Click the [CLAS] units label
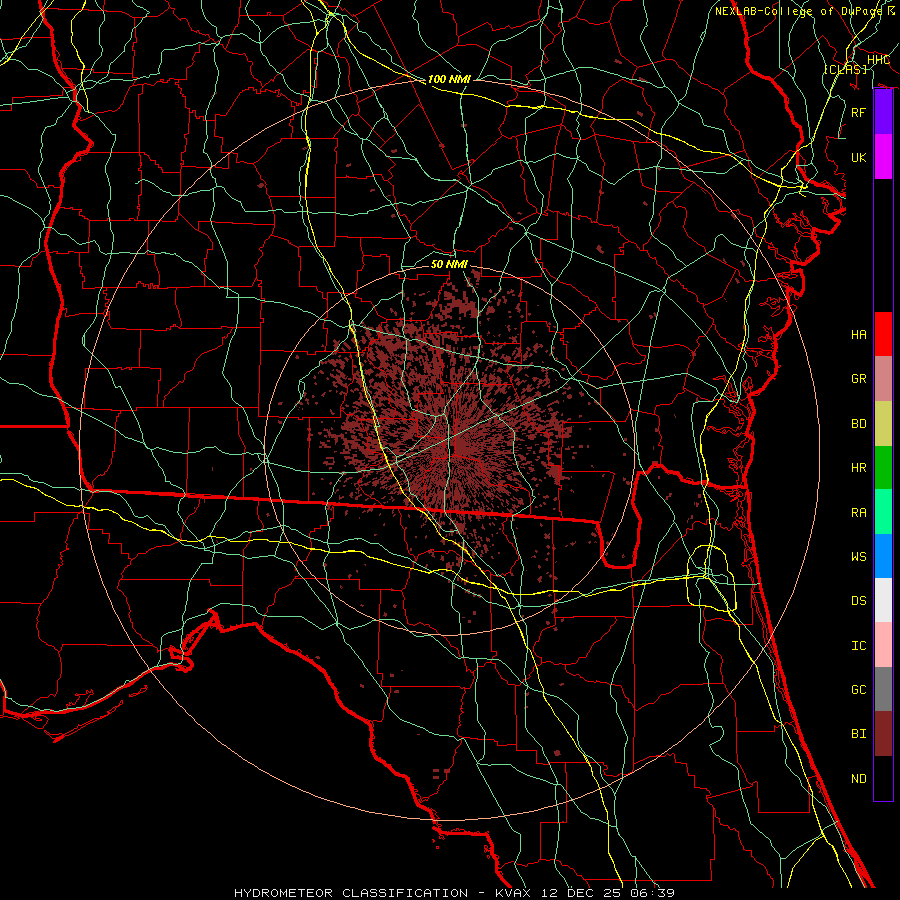This screenshot has height=900, width=900. (845, 69)
